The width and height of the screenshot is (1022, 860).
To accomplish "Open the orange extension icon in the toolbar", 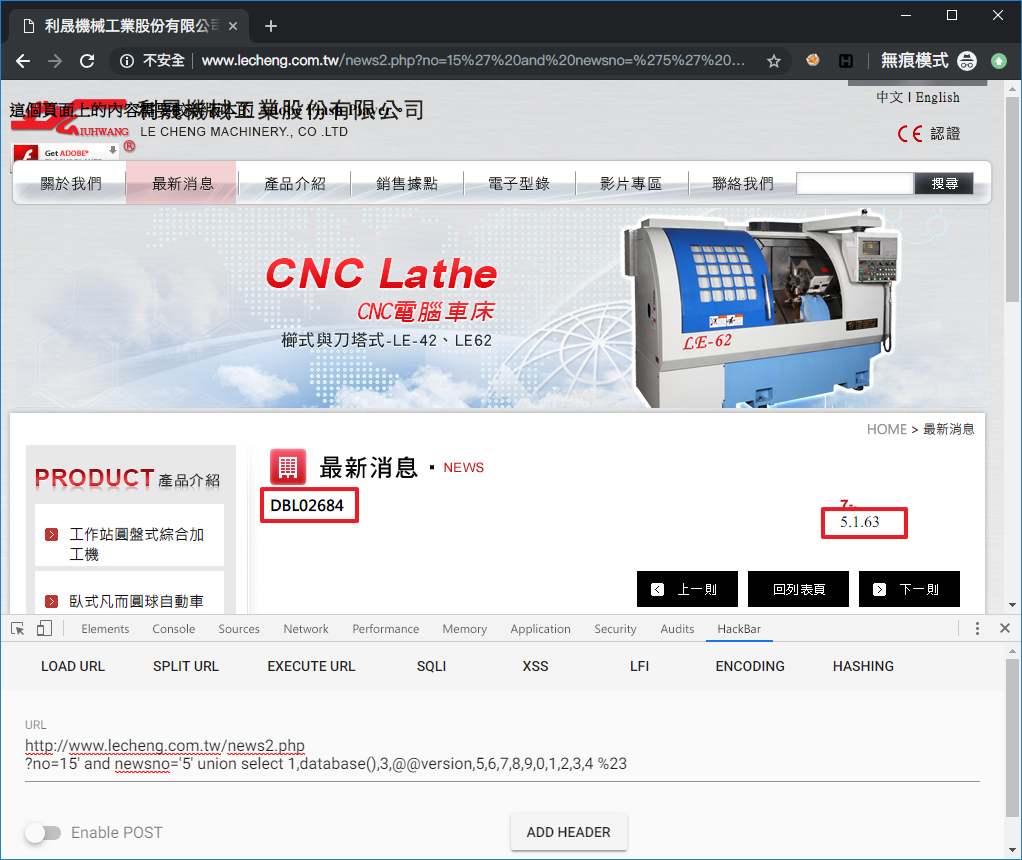I will [813, 61].
